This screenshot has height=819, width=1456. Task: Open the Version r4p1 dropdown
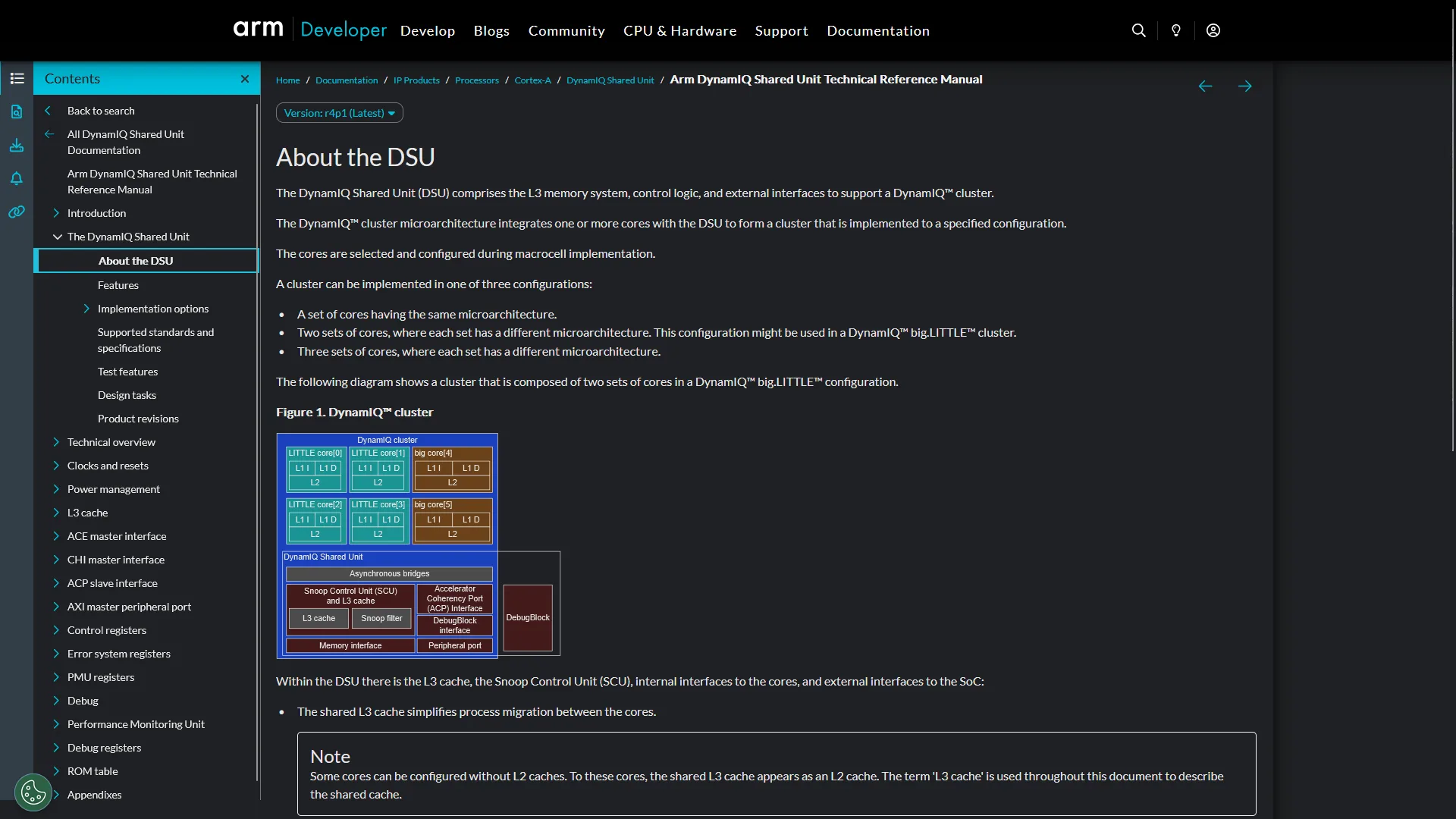pos(339,113)
